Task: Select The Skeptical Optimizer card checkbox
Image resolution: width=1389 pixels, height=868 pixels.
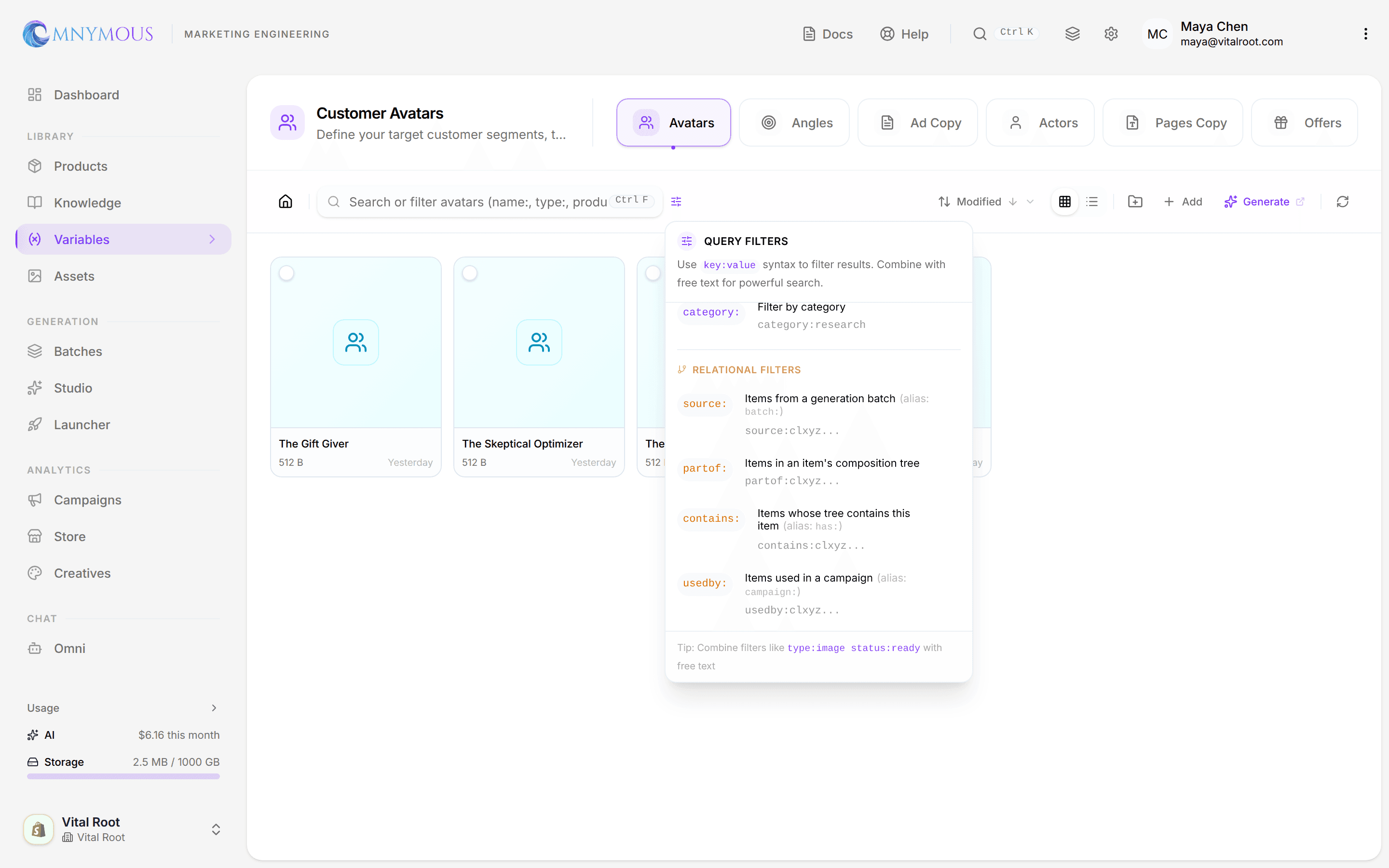Action: tap(469, 273)
